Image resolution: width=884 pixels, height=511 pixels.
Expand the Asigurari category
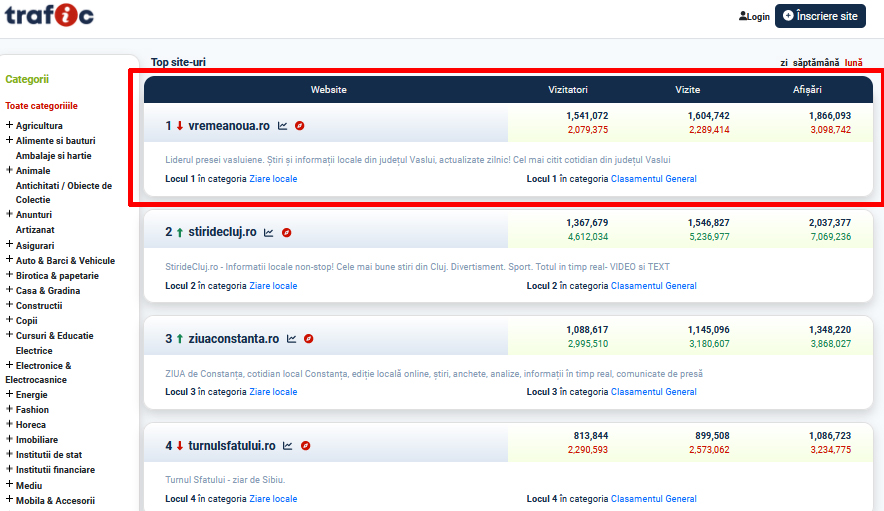(x=9, y=244)
